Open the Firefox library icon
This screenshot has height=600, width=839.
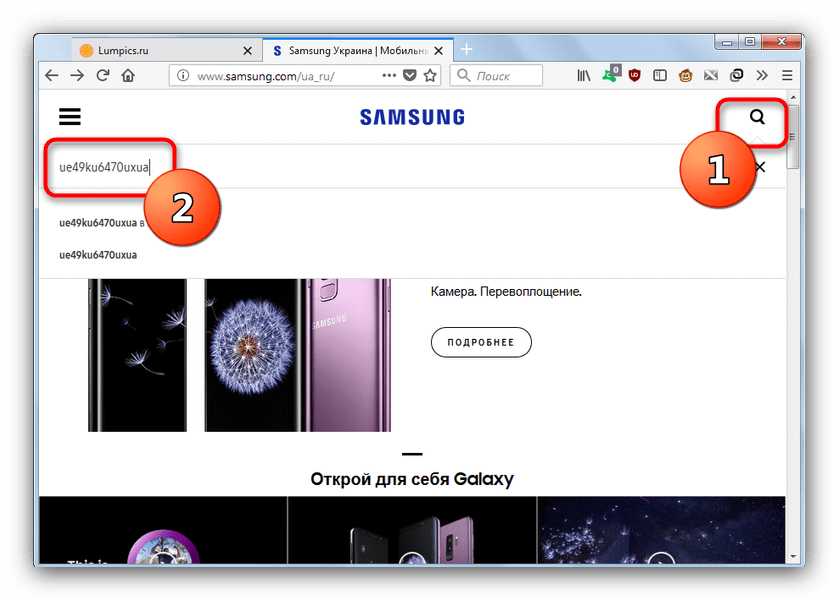(x=584, y=75)
